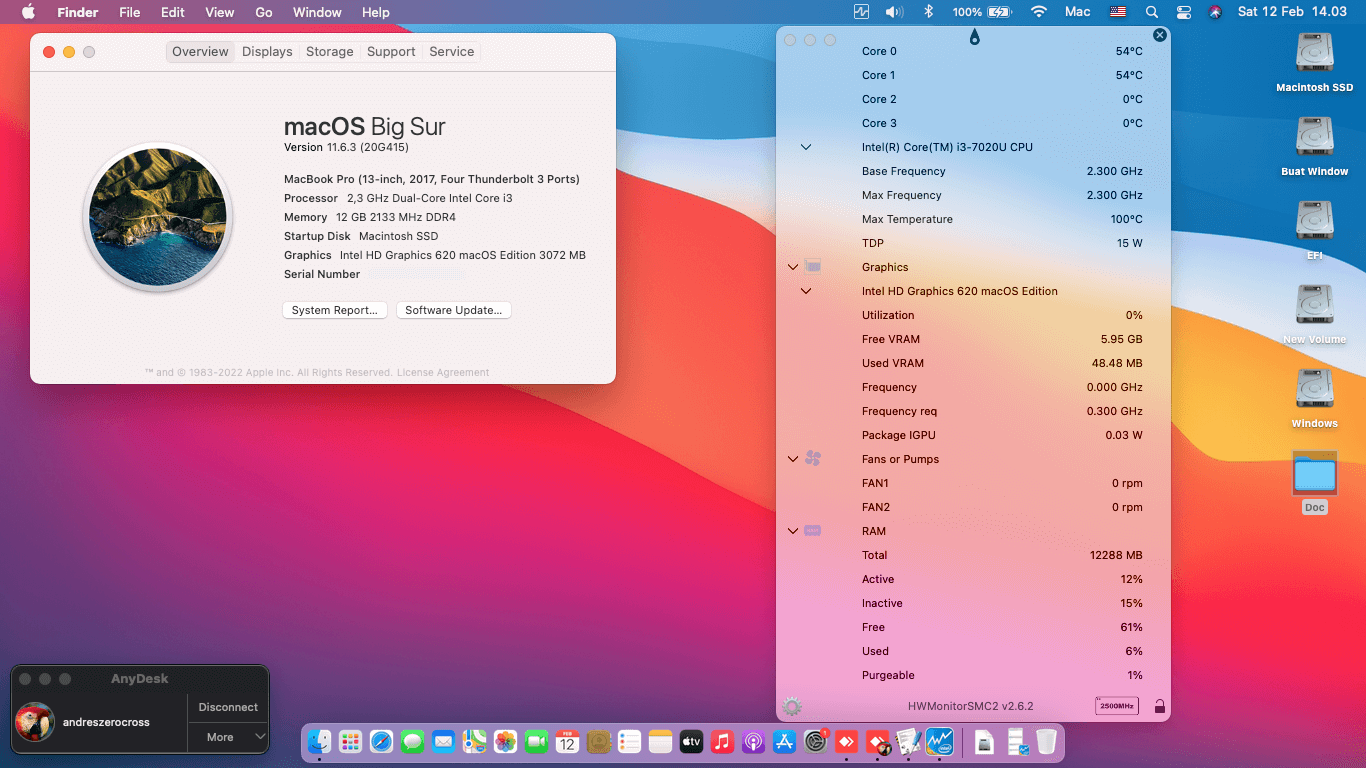Open Spotlight search in the menu bar
1366x768 pixels.
[x=1151, y=12]
